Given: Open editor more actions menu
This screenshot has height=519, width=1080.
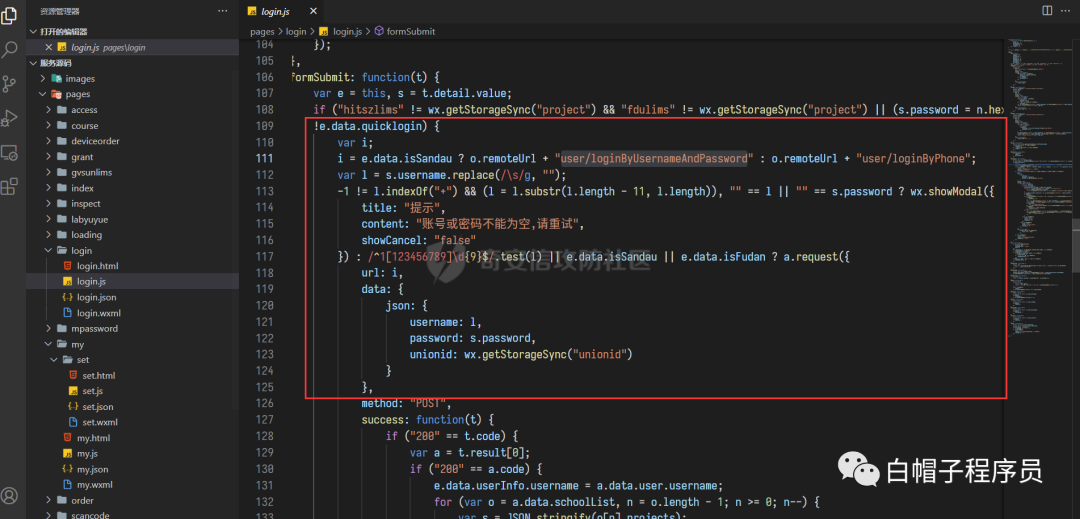Looking at the screenshot, I should tap(1066, 10).
